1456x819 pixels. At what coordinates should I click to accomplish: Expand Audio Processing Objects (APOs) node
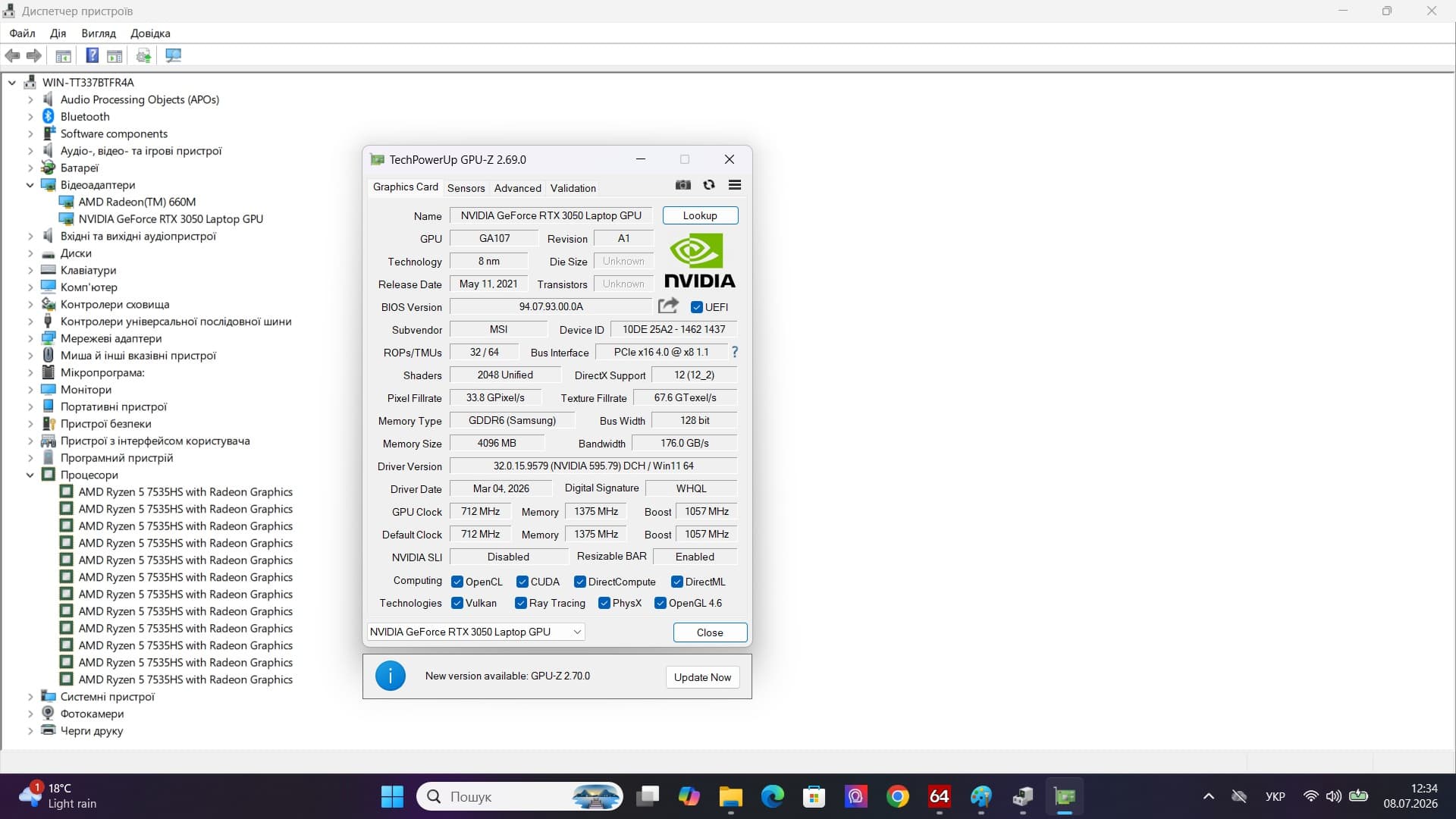[x=30, y=99]
